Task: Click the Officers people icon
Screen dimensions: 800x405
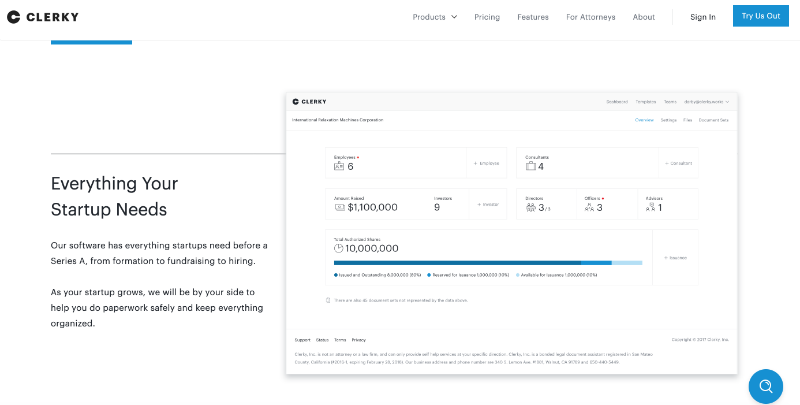Action: click(x=589, y=207)
